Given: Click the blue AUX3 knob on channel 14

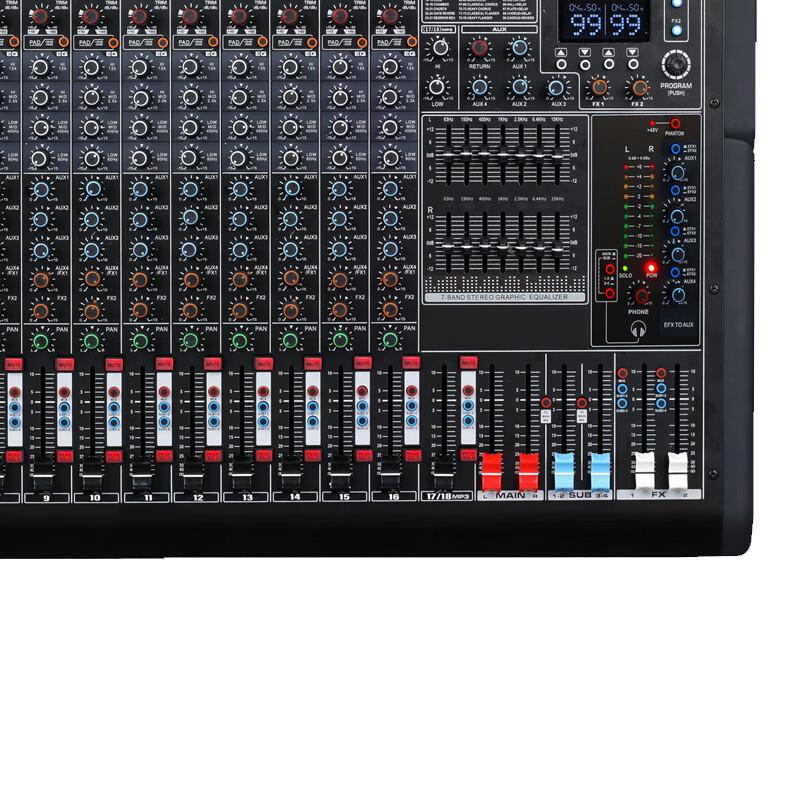Looking at the screenshot, I should tap(290, 249).
